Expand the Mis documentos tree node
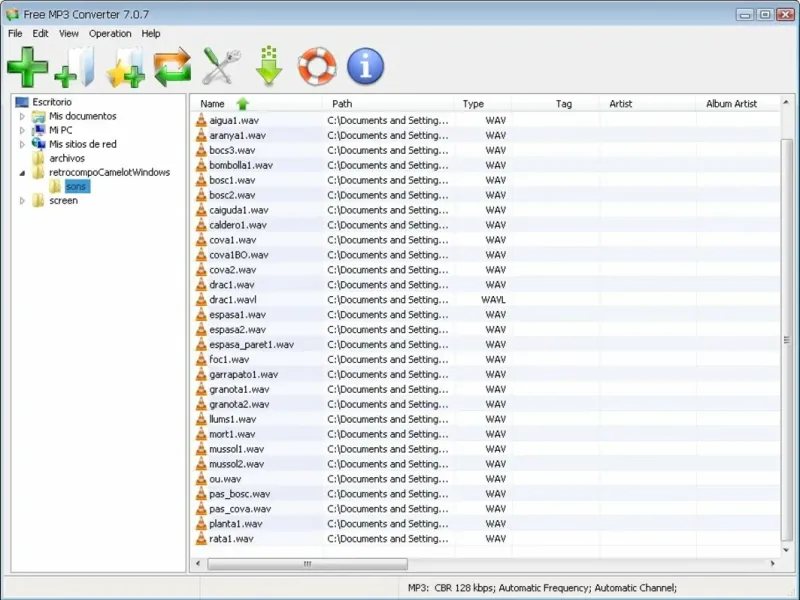The image size is (800, 600). pyautogui.click(x=22, y=116)
